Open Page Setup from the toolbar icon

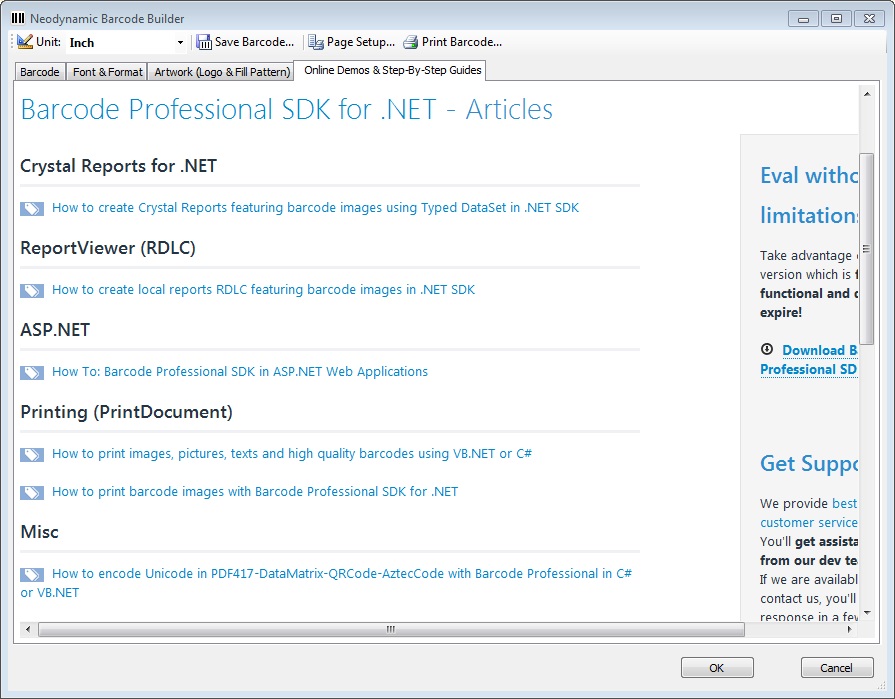click(316, 42)
